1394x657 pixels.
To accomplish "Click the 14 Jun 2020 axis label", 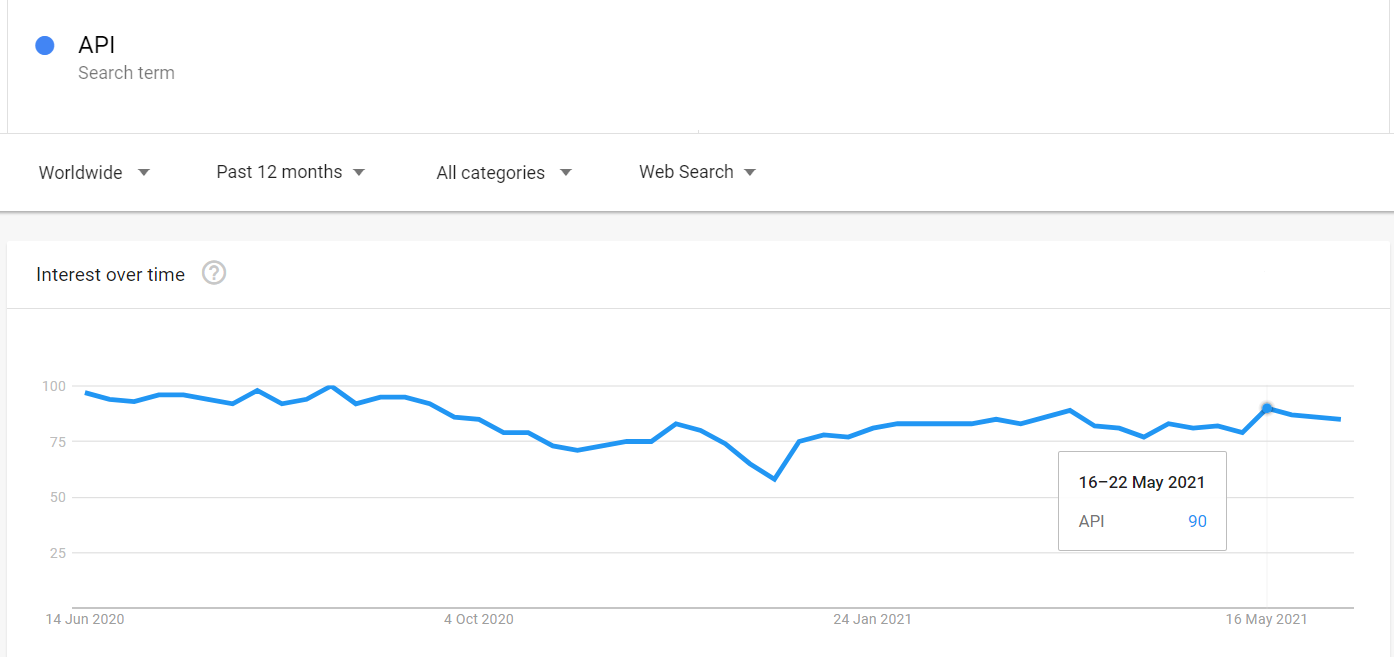I will click(85, 620).
